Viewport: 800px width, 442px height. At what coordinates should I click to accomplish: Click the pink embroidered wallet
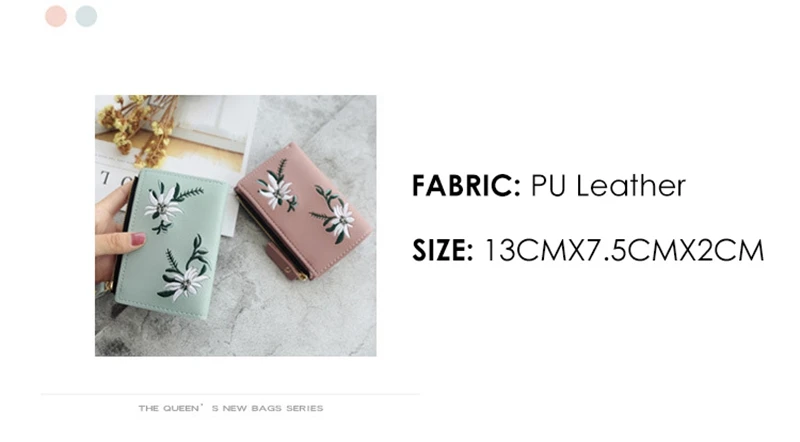tap(304, 210)
